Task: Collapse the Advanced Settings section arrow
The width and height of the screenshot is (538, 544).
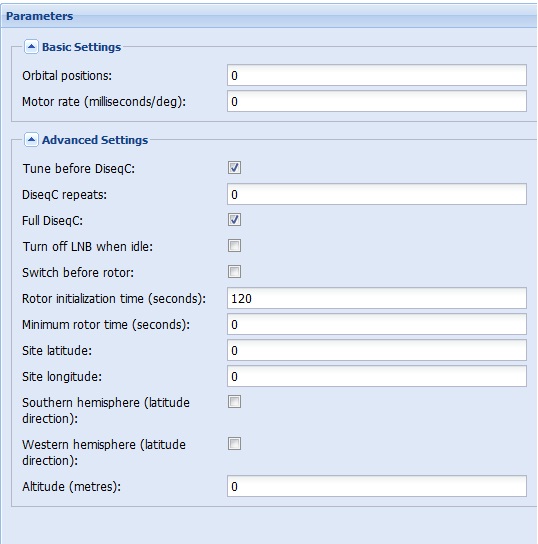Action: [31, 139]
